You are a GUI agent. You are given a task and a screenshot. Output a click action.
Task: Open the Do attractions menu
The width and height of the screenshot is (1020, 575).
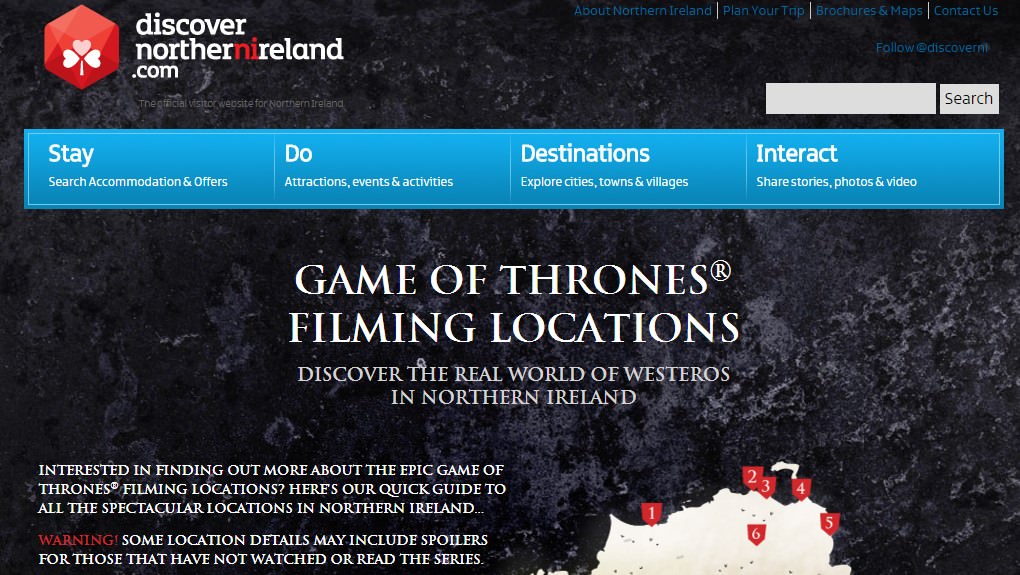click(392, 168)
